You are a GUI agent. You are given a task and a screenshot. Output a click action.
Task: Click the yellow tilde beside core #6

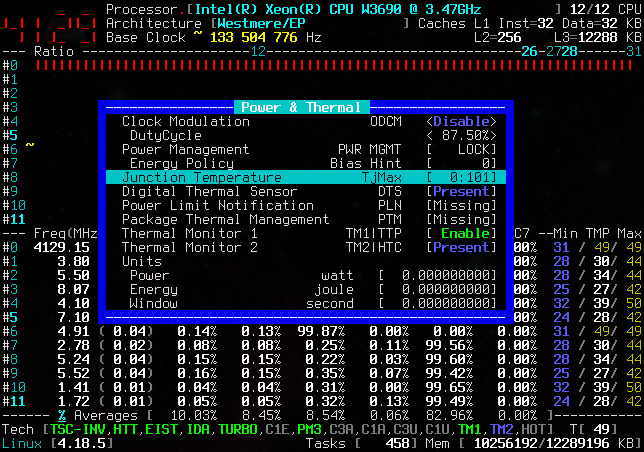click(x=30, y=145)
